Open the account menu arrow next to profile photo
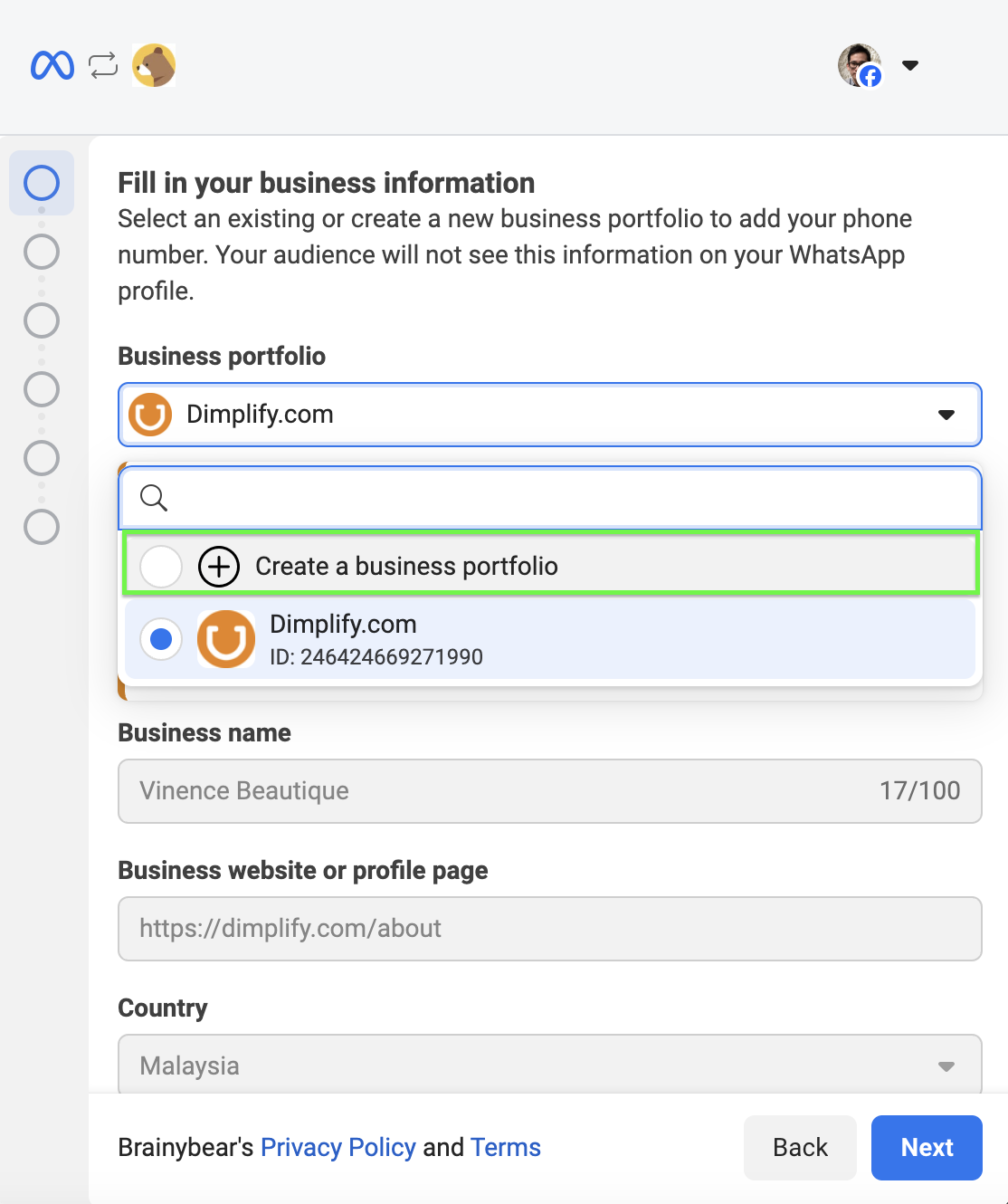The height and width of the screenshot is (1204, 1008). tap(910, 65)
